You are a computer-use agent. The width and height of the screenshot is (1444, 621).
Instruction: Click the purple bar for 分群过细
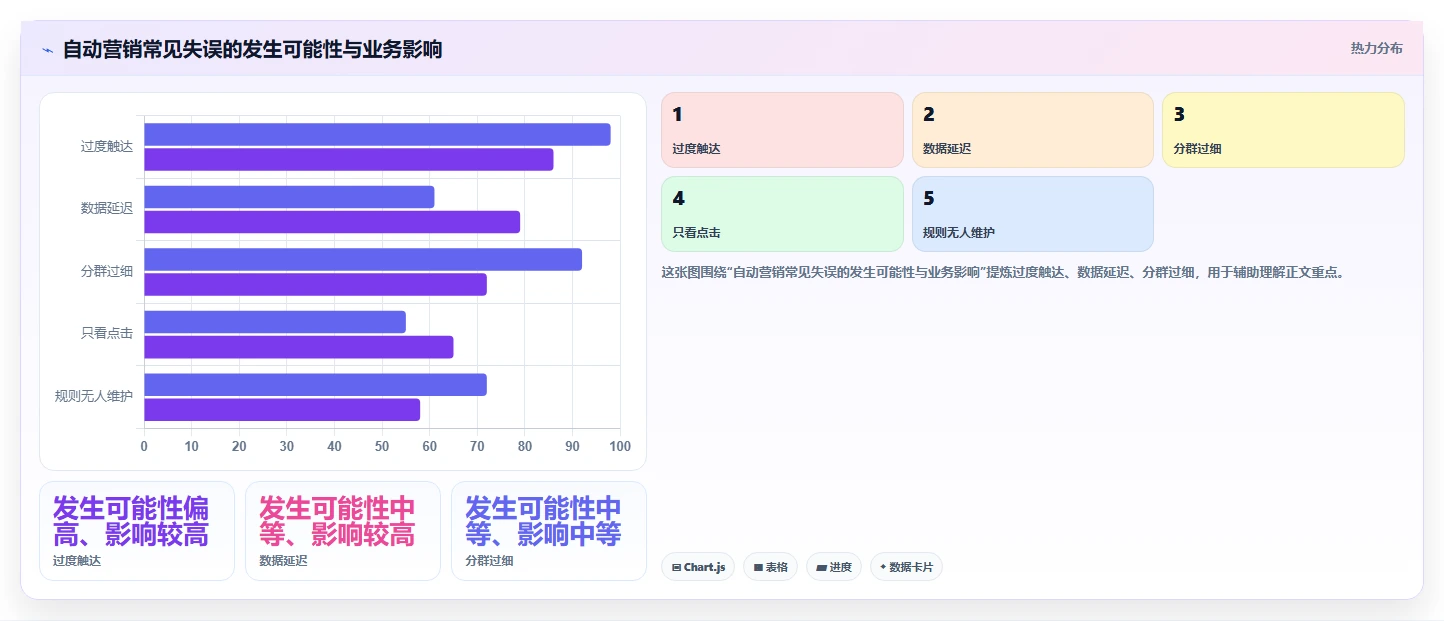click(315, 284)
